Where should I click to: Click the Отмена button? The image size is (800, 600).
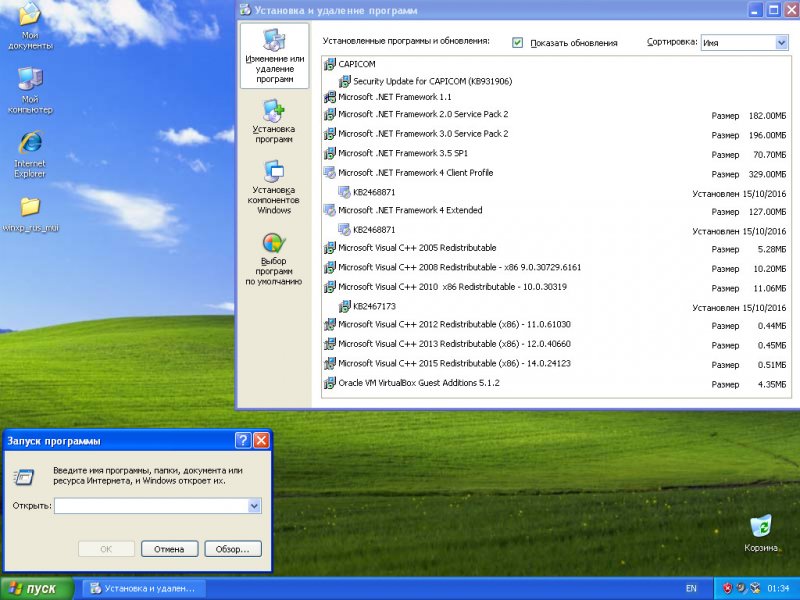169,549
